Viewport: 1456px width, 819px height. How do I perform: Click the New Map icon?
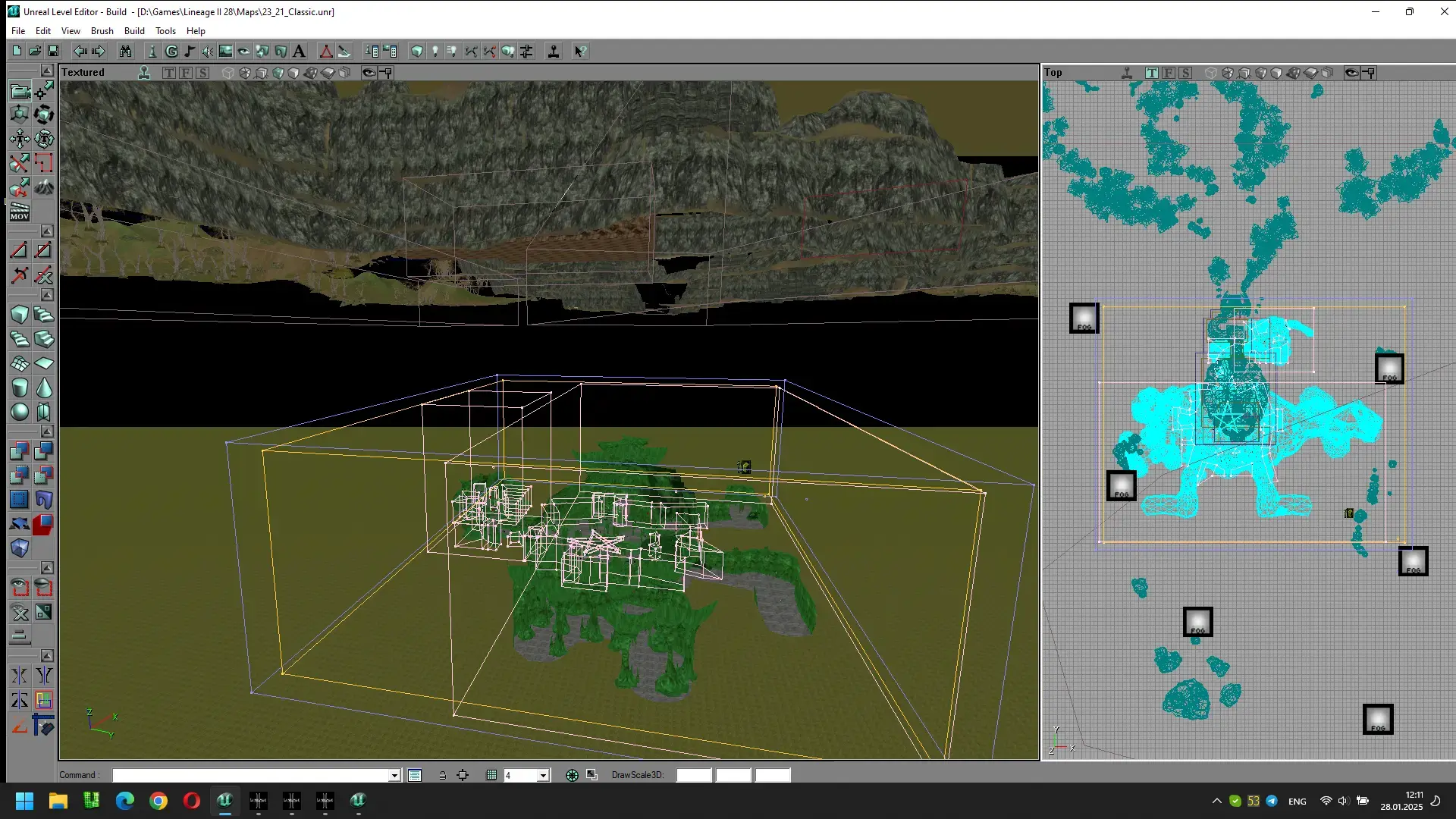17,51
